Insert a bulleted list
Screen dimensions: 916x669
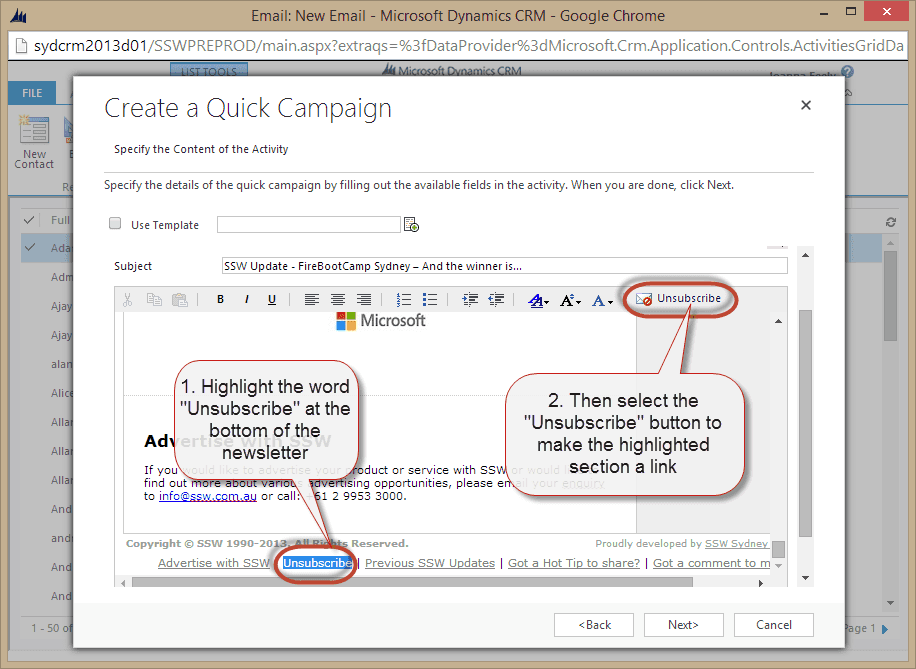[x=430, y=299]
